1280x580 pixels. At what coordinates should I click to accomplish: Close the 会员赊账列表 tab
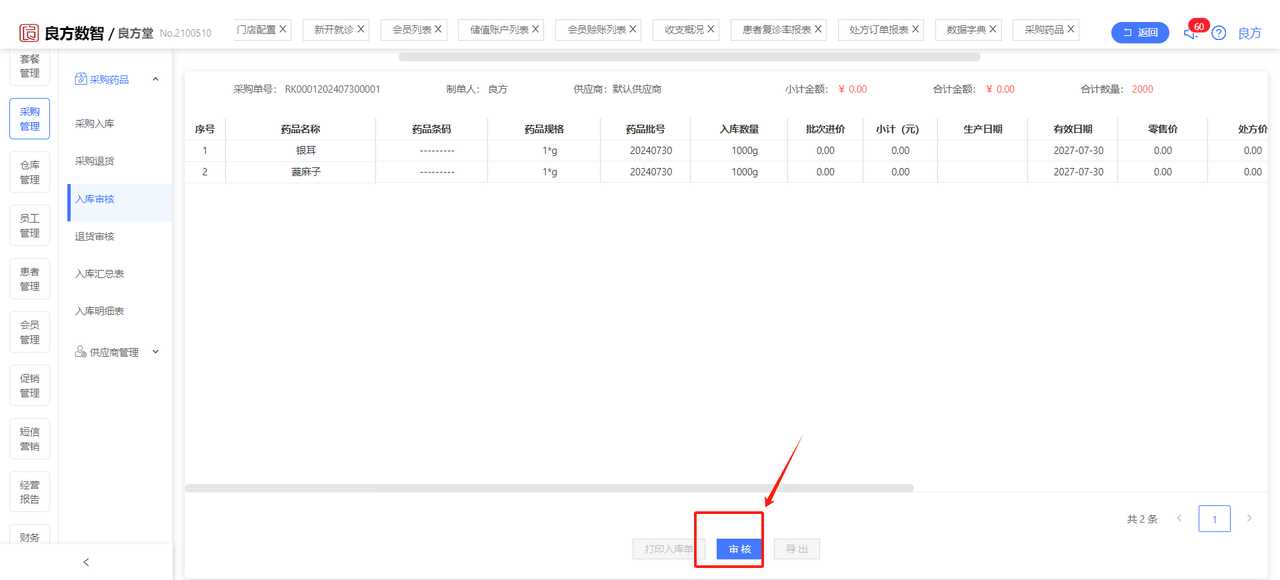[x=633, y=30]
